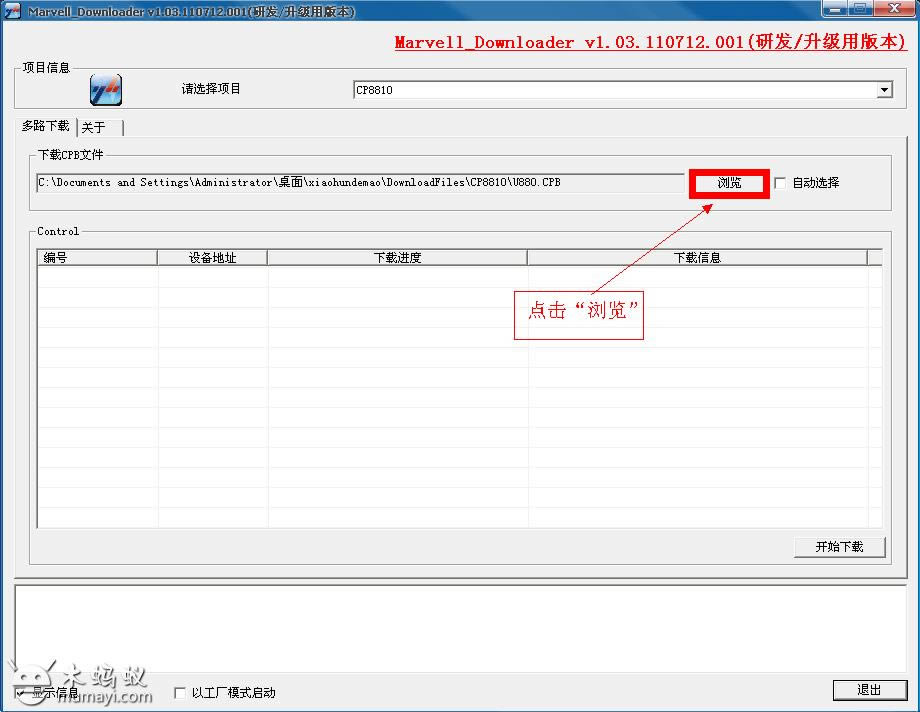The height and width of the screenshot is (712, 920).
Task: Click the 设备地址 column header
Action: tap(212, 258)
